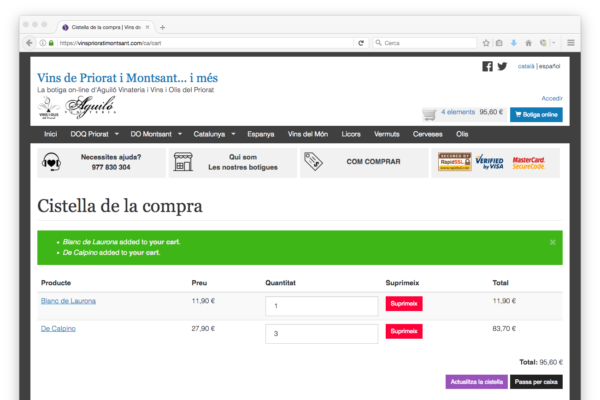
Task: Expand the DOQ Priorat menu
Action: pos(91,133)
